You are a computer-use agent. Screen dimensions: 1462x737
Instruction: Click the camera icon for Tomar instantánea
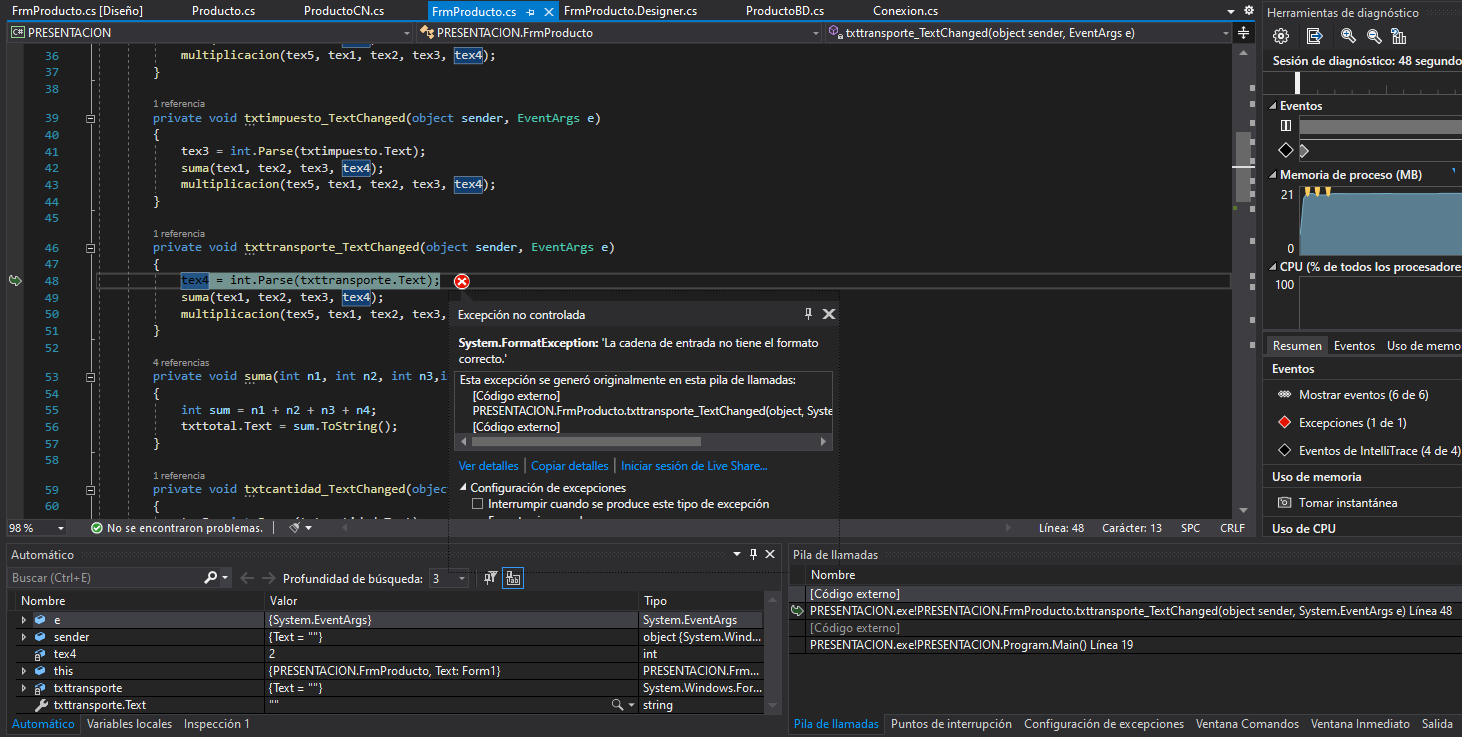pyautogui.click(x=1284, y=503)
